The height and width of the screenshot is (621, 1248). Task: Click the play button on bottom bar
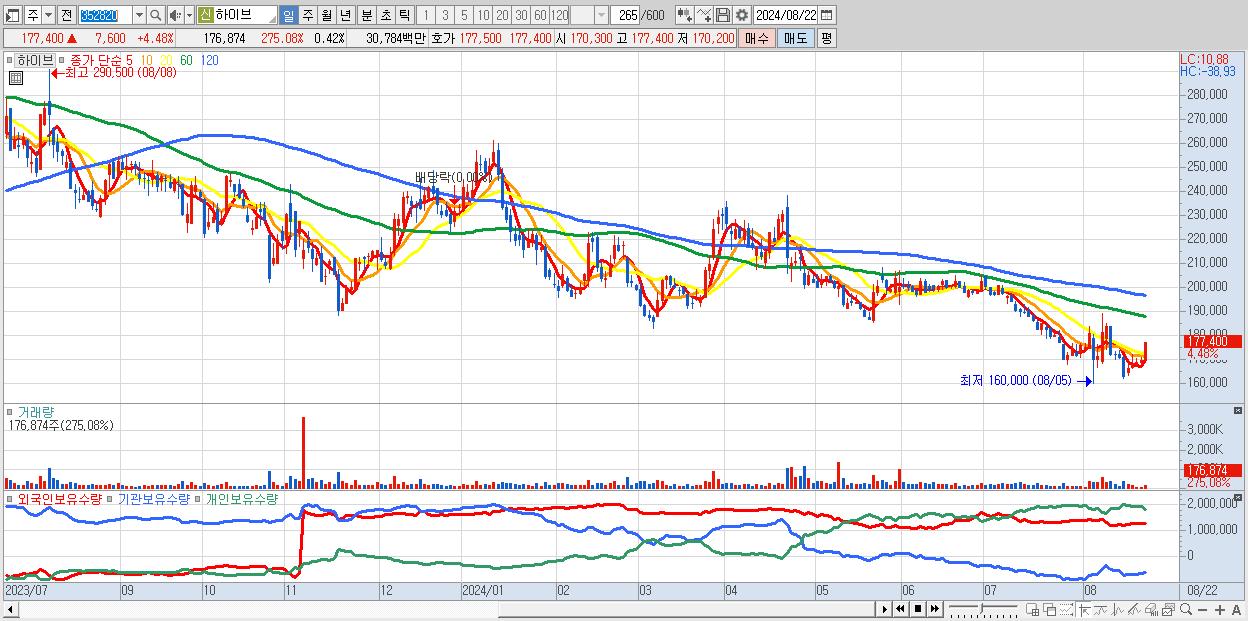point(884,609)
